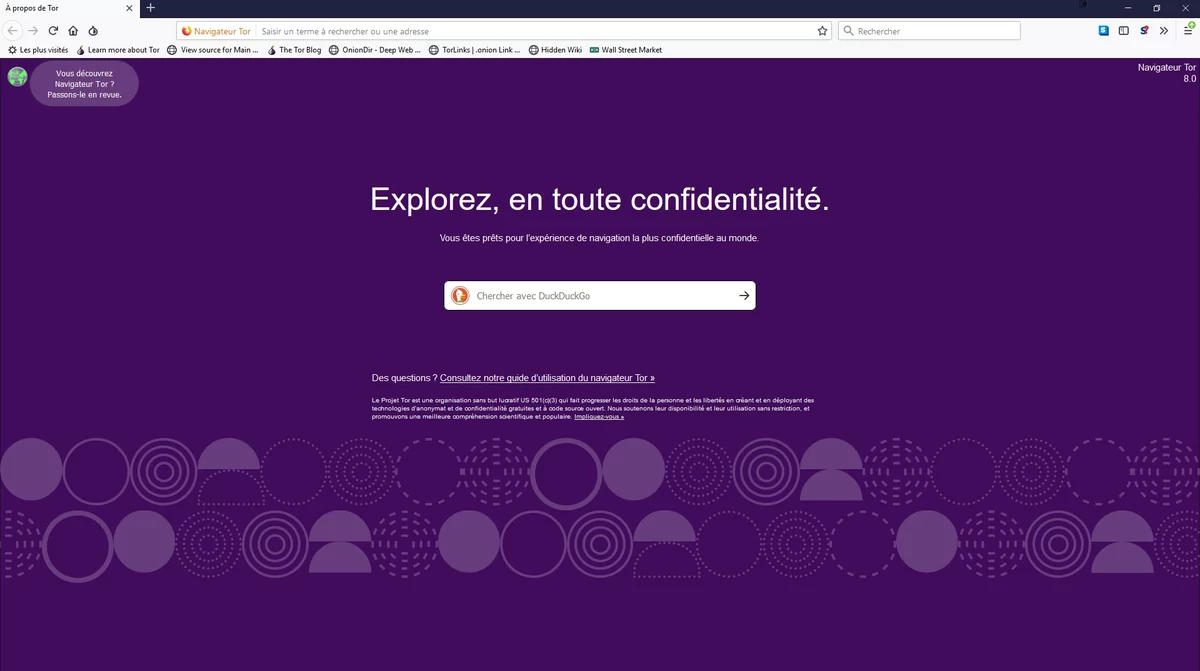
Task: Close the À propos de Tor tab
Action: (x=129, y=8)
